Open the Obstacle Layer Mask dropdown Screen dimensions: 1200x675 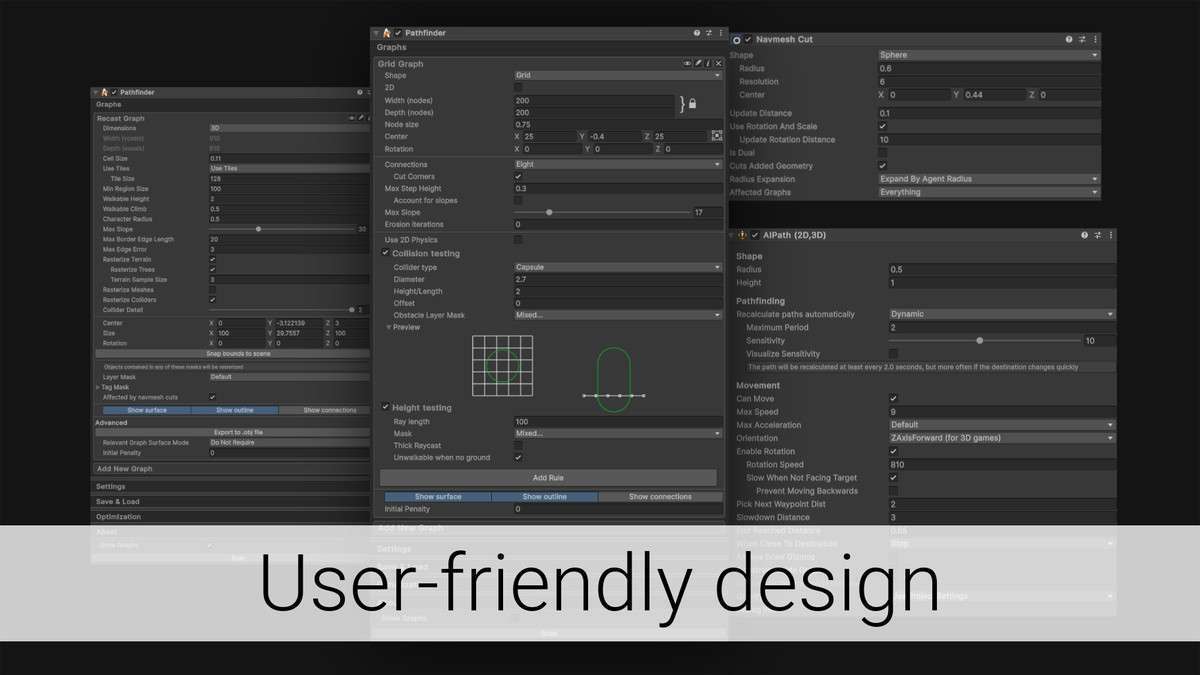[618, 315]
